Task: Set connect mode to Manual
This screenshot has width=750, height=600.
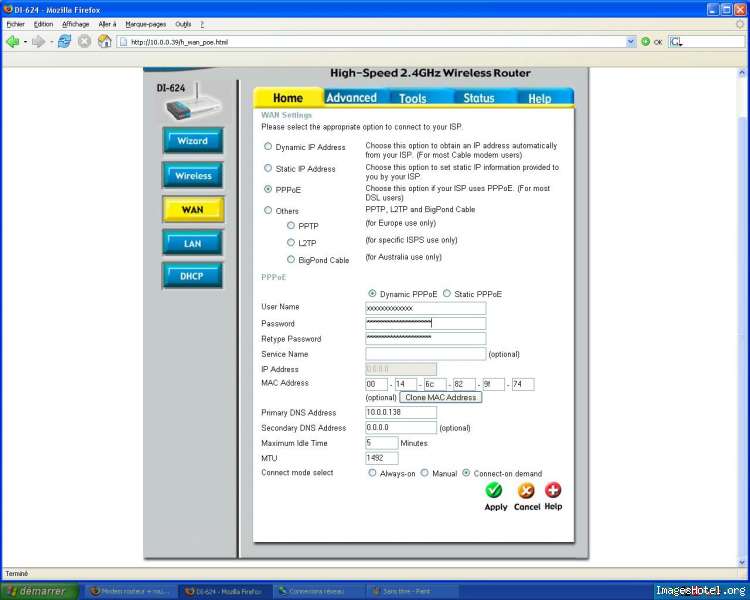Action: pos(424,473)
